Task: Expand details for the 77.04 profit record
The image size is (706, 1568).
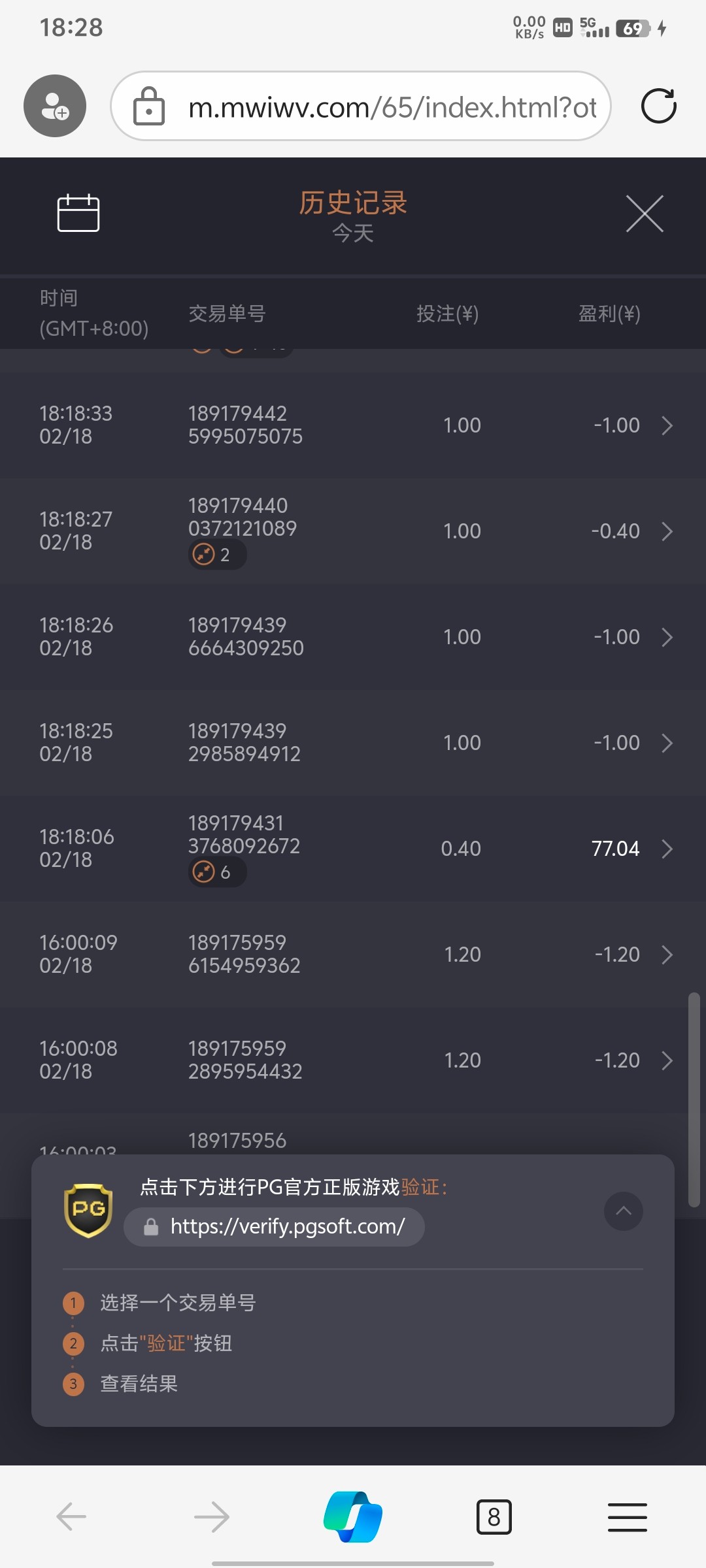Action: coord(667,849)
